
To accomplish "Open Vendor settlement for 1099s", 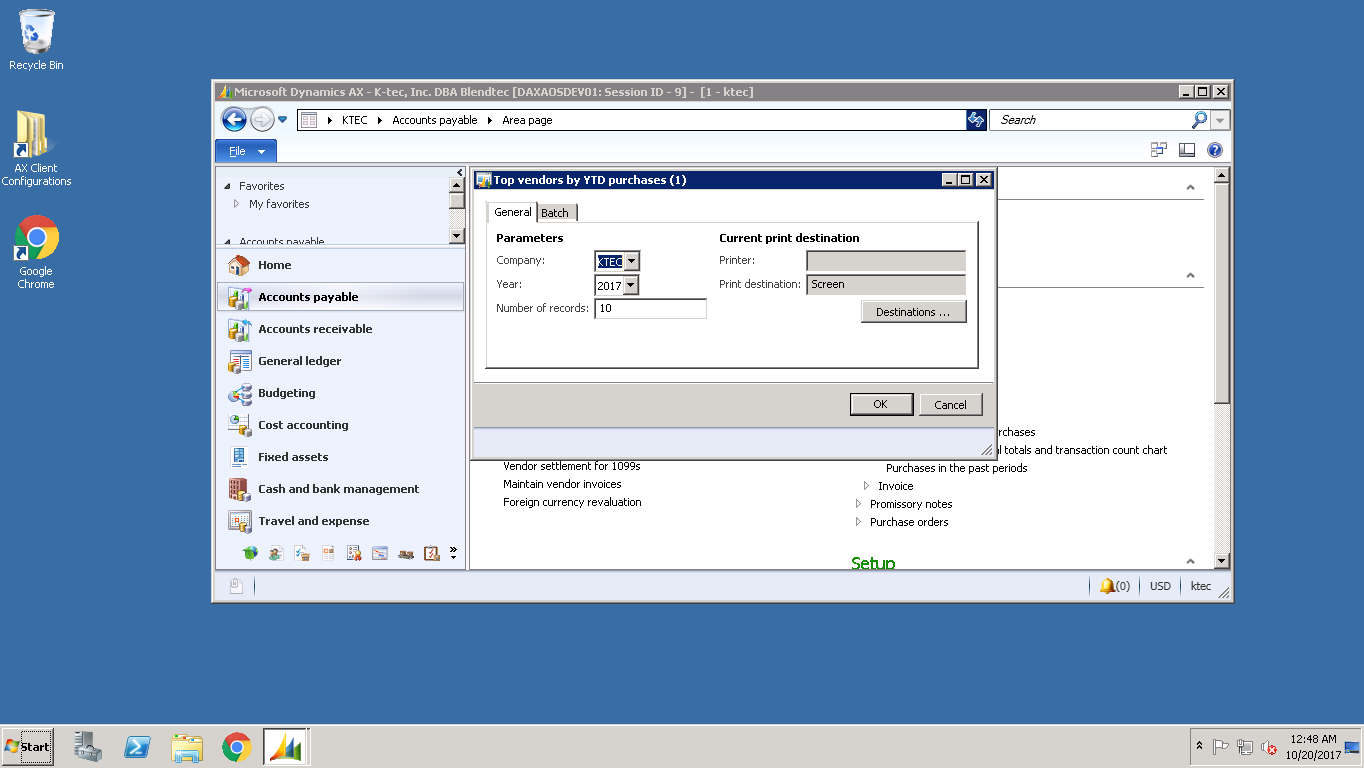I will point(572,466).
